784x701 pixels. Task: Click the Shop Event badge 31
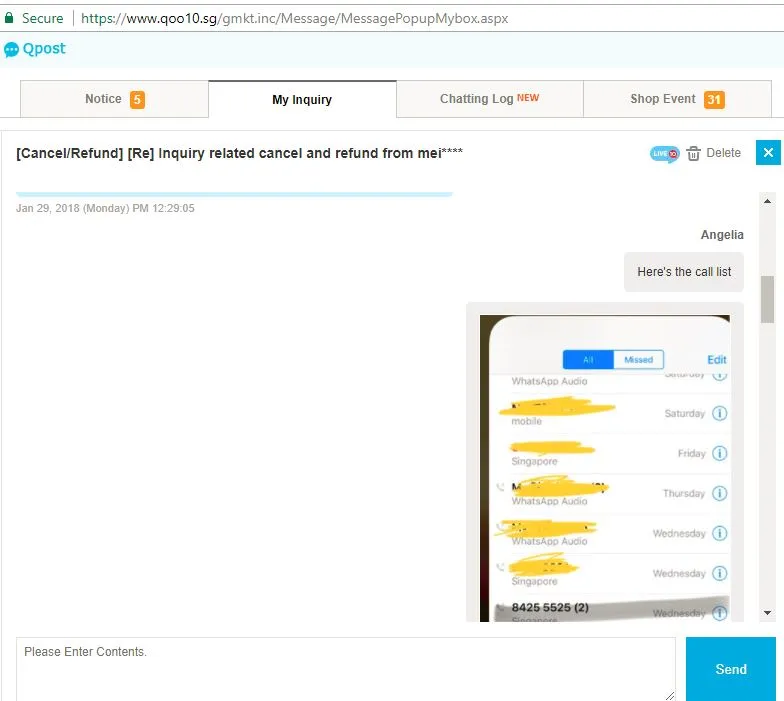(x=714, y=99)
